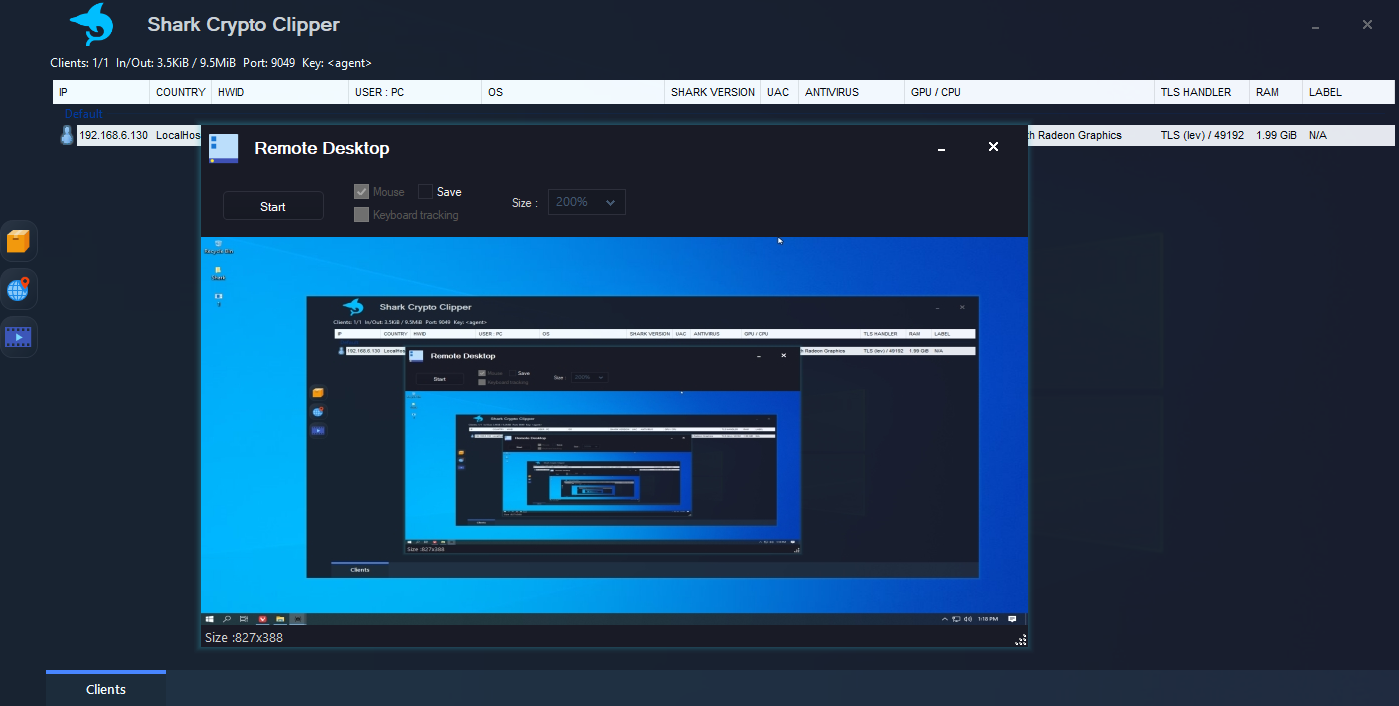Click the client computer icon beside 192.168.6.130
The height and width of the screenshot is (706, 1399).
point(66,134)
